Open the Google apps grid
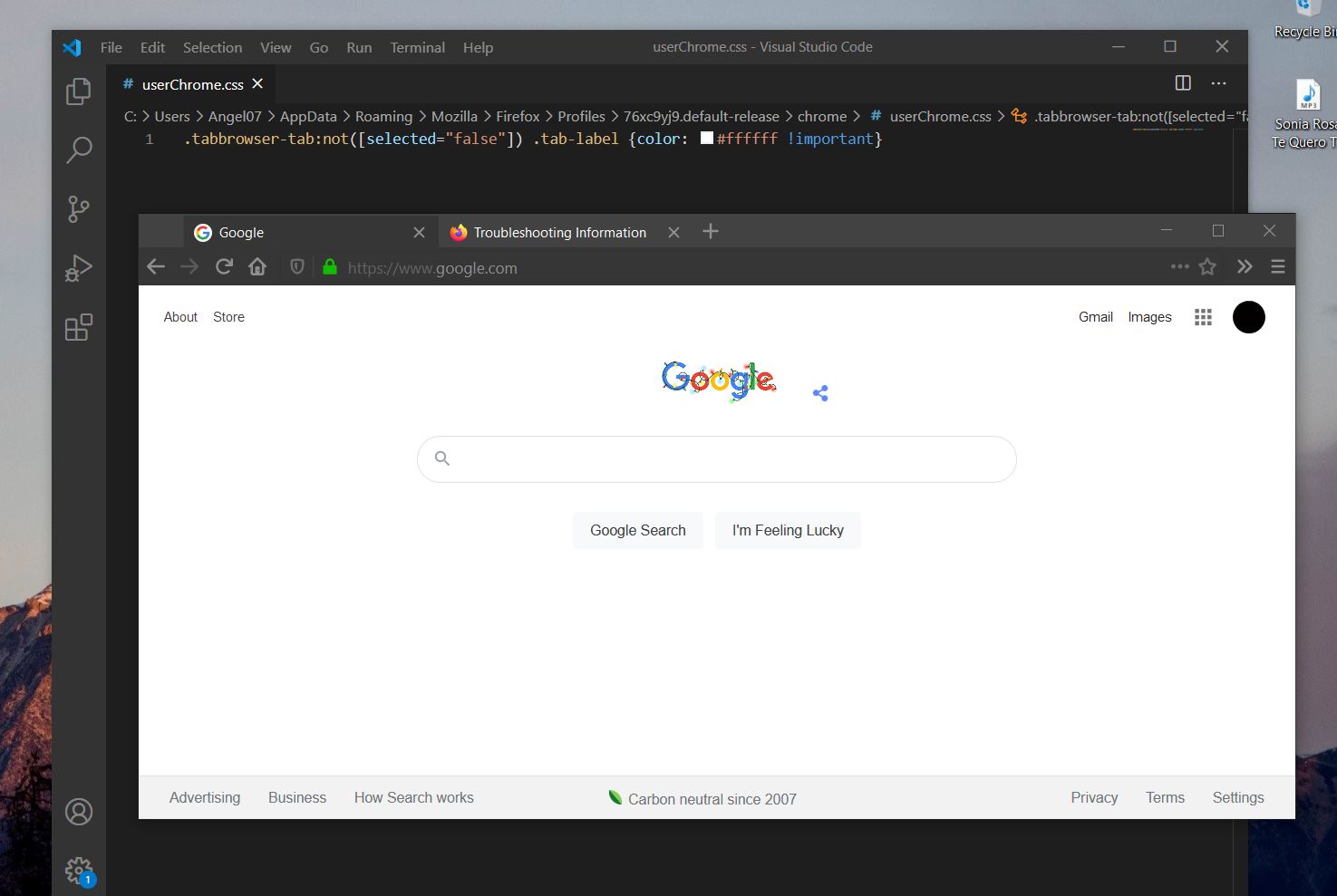The image size is (1337, 896). tap(1203, 317)
